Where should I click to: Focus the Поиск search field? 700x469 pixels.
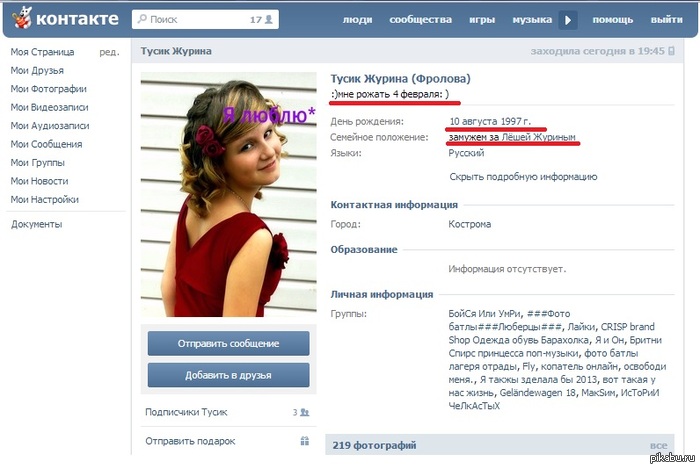click(205, 20)
